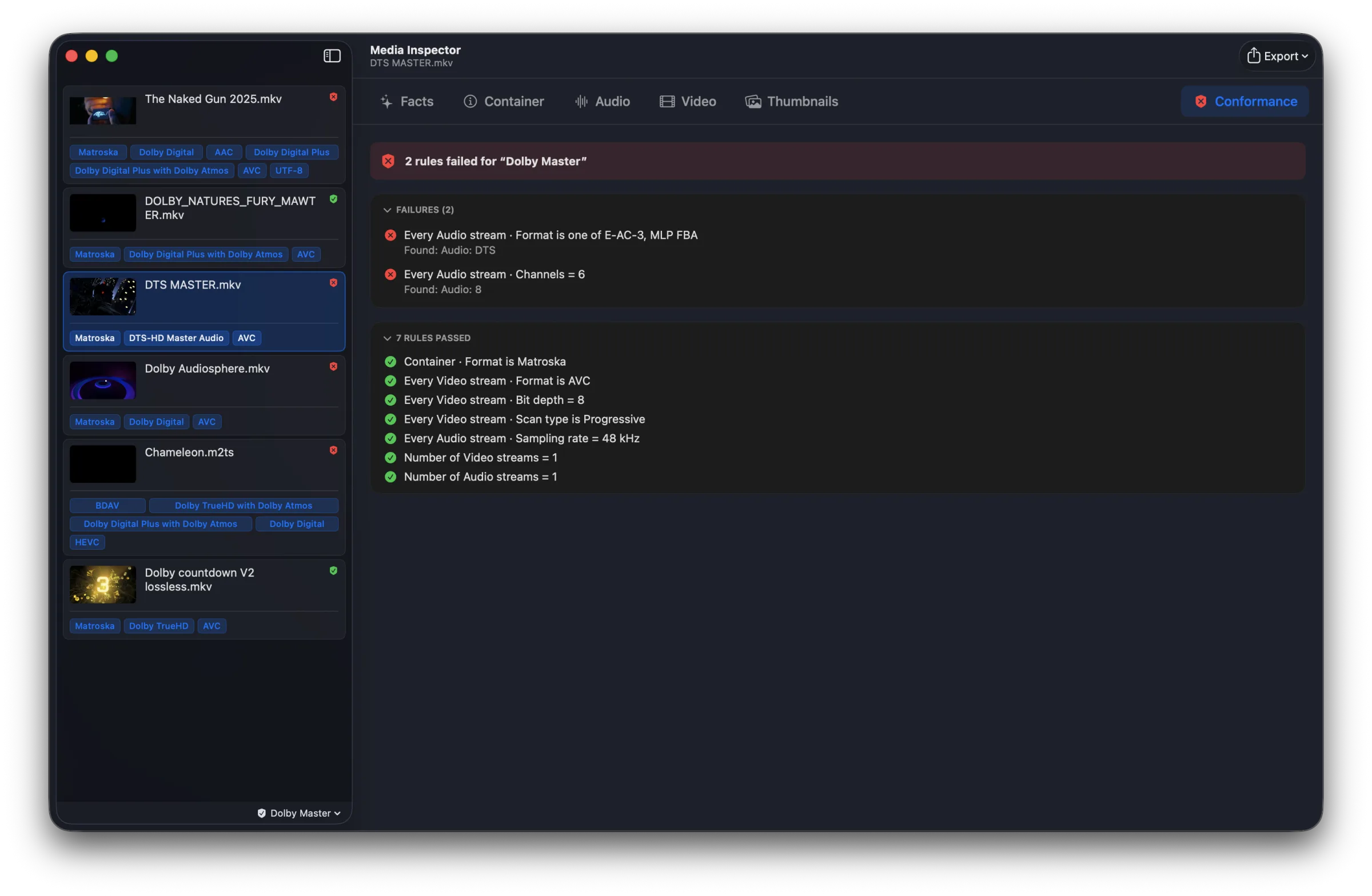This screenshot has width=1372, height=896.
Task: Click green check beside Video Format is AVC
Action: pos(390,381)
